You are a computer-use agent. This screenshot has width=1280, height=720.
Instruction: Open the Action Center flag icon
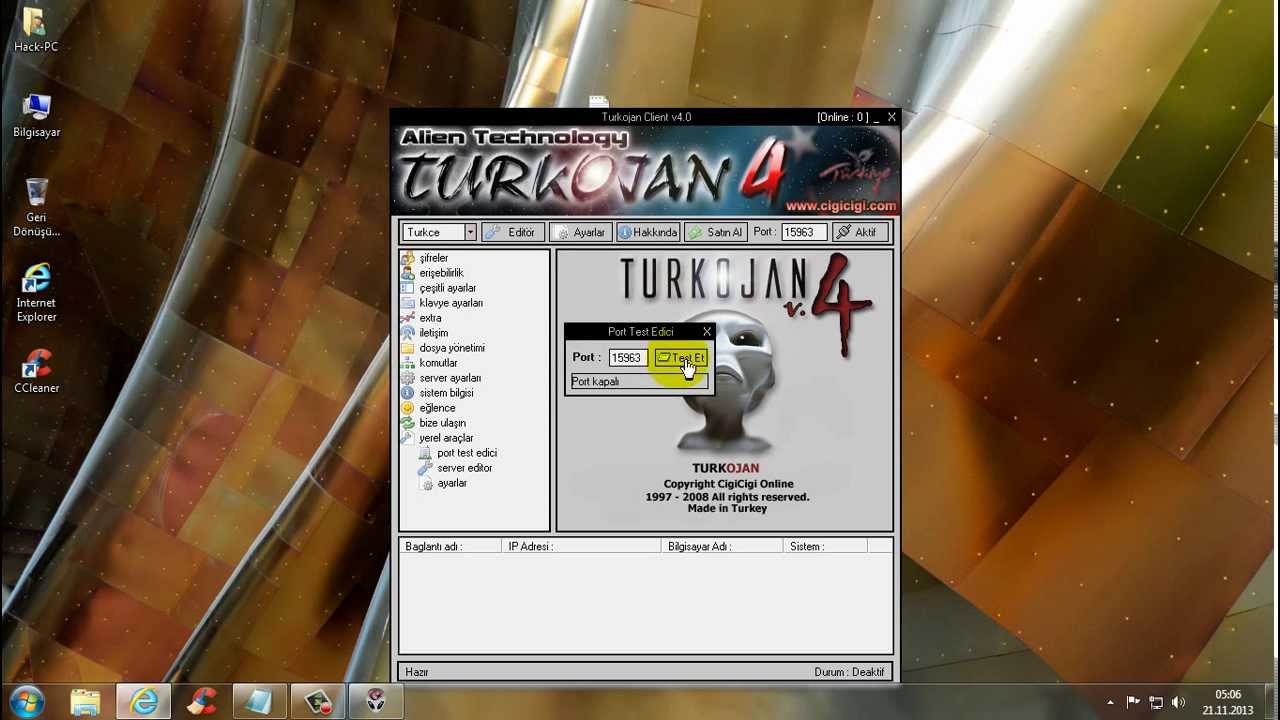pos(1133,702)
